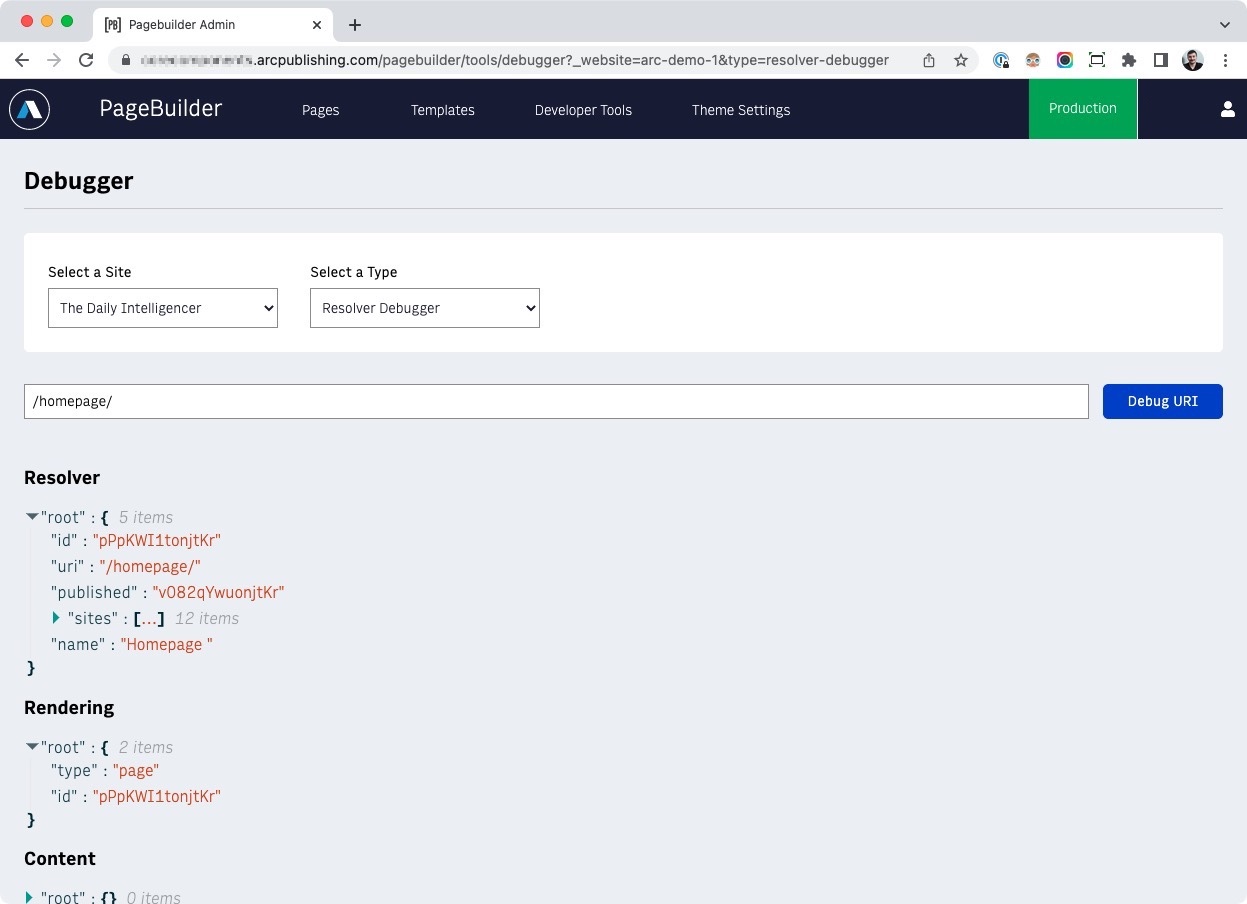Open the Select a Type dropdown
Image resolution: width=1247 pixels, height=904 pixels.
pos(425,308)
